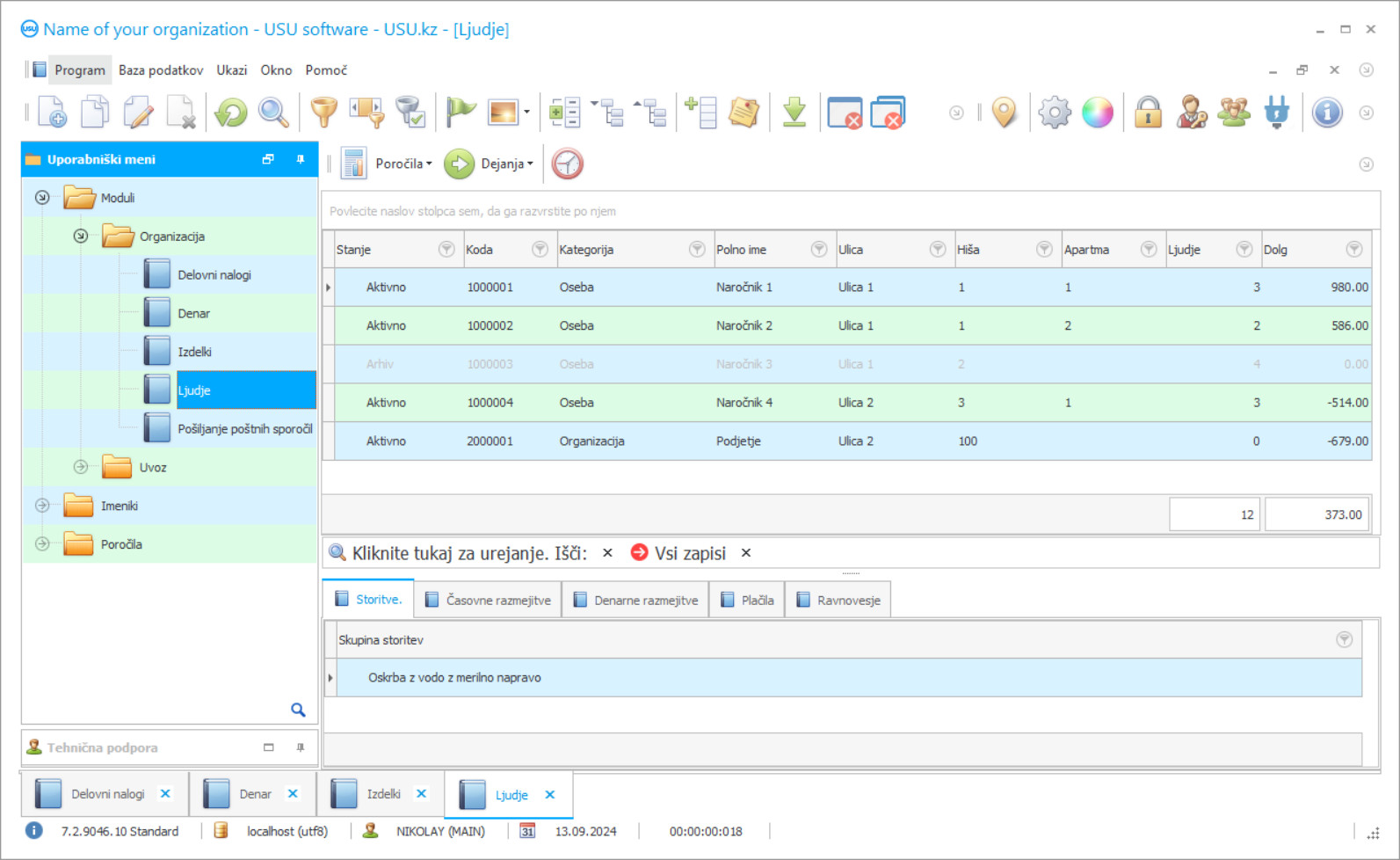Open search with the magnifier toolbar icon

point(273,113)
